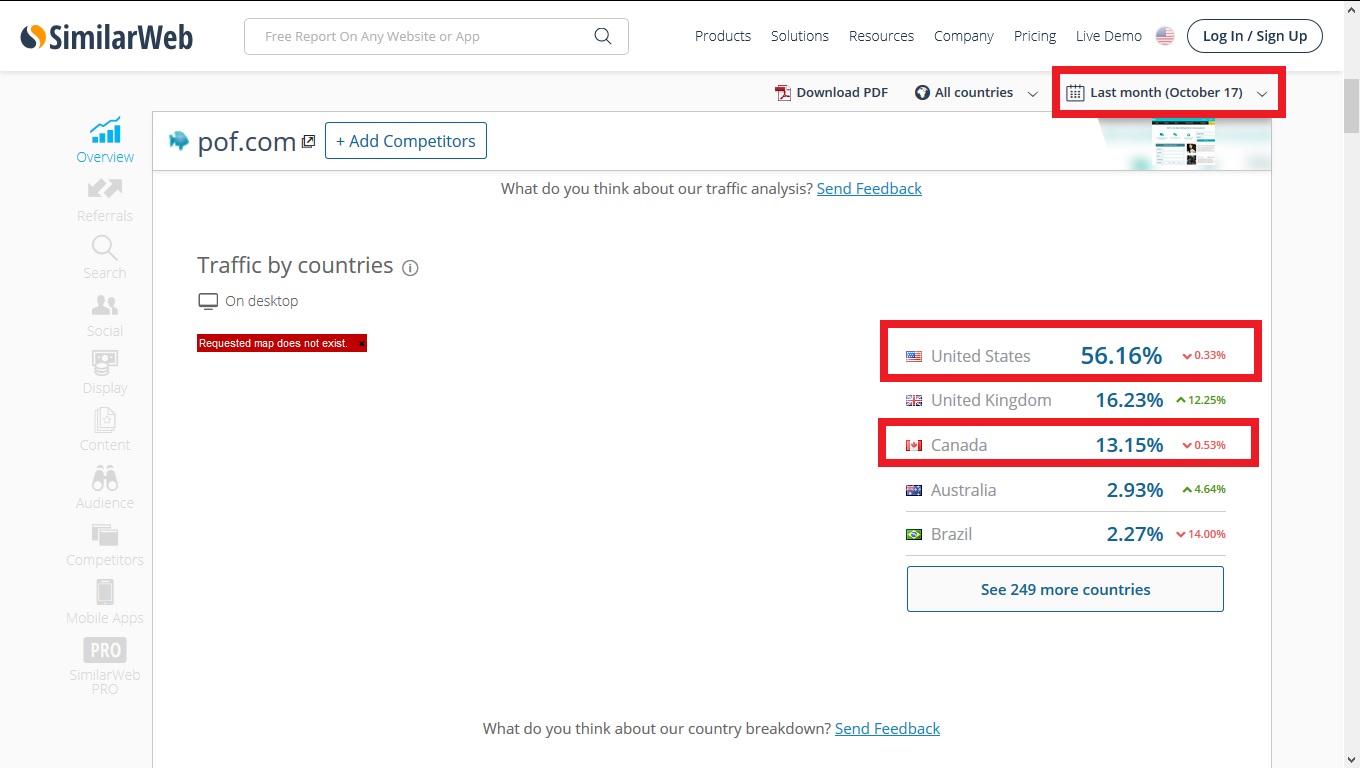Click Send Feedback link for country breakdown
Image resolution: width=1360 pixels, height=768 pixels.
click(x=887, y=728)
